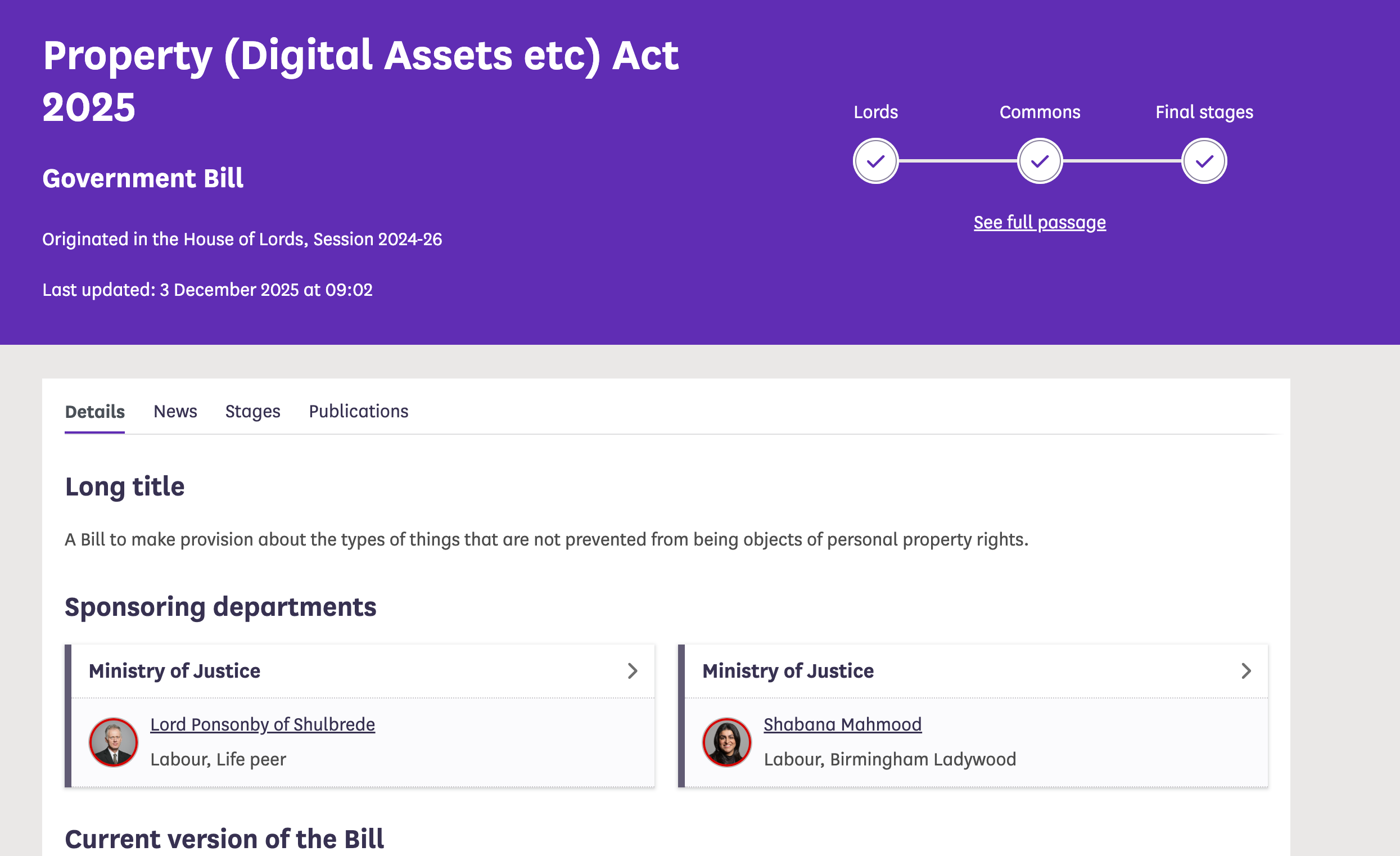Open Lord Ponsonby of Shulbrede's profile link
This screenshot has width=1400, height=856.
pos(263,724)
